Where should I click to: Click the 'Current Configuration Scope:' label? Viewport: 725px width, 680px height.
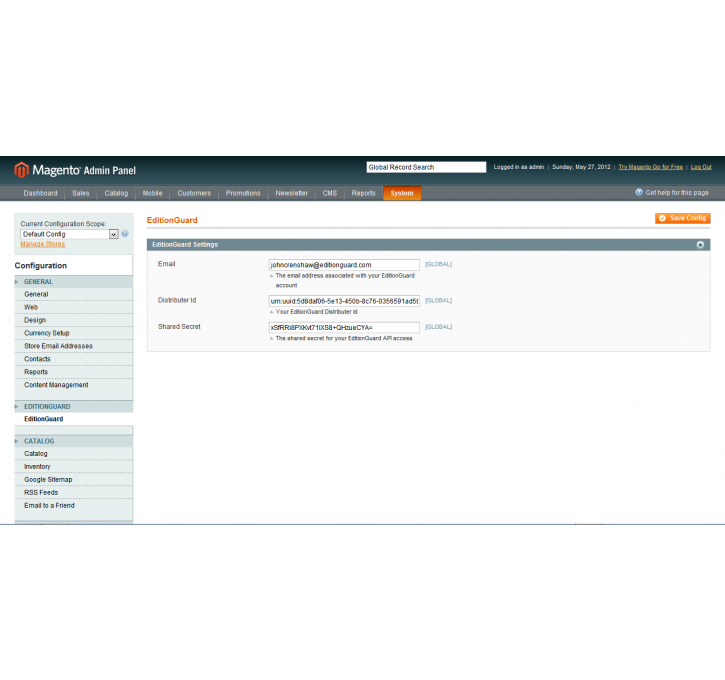tap(63, 224)
